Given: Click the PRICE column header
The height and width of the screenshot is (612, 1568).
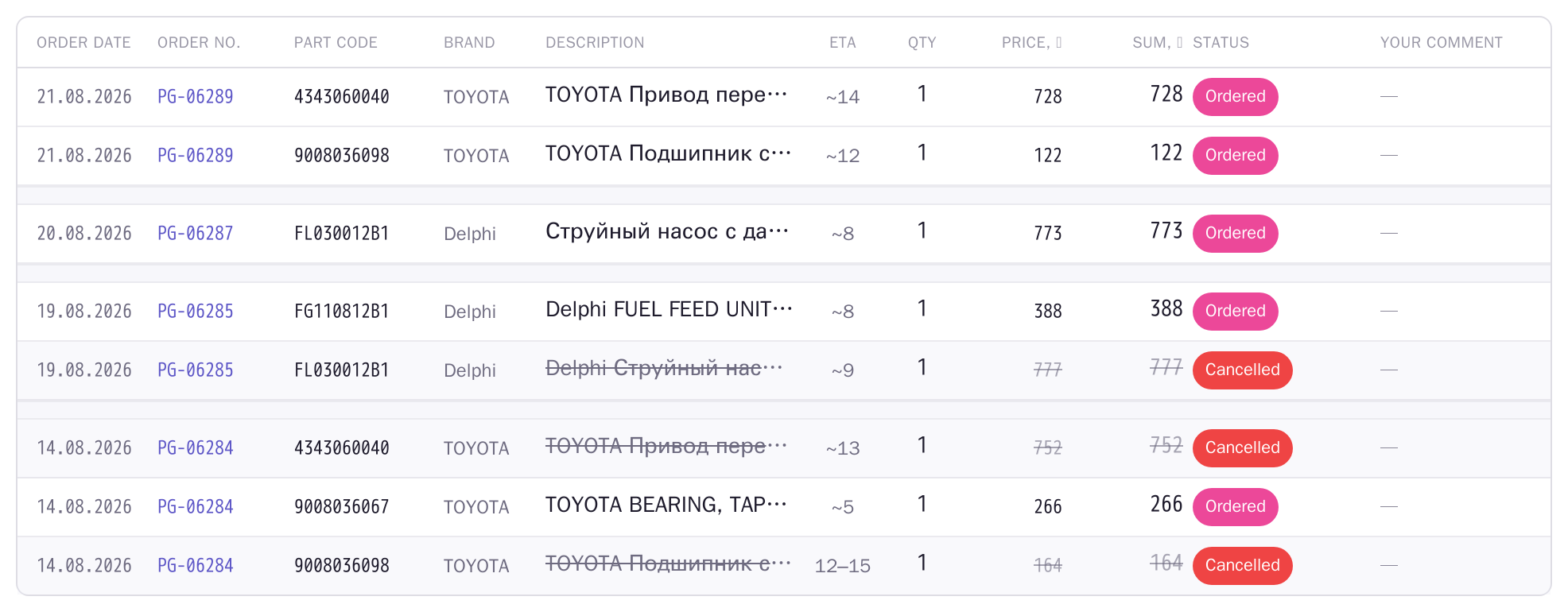Looking at the screenshot, I should coord(1031,43).
